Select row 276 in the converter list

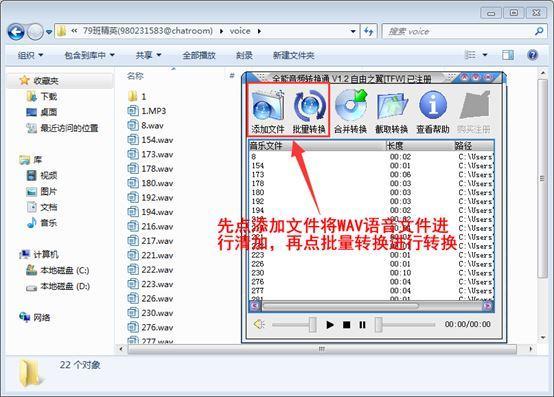[372, 282]
